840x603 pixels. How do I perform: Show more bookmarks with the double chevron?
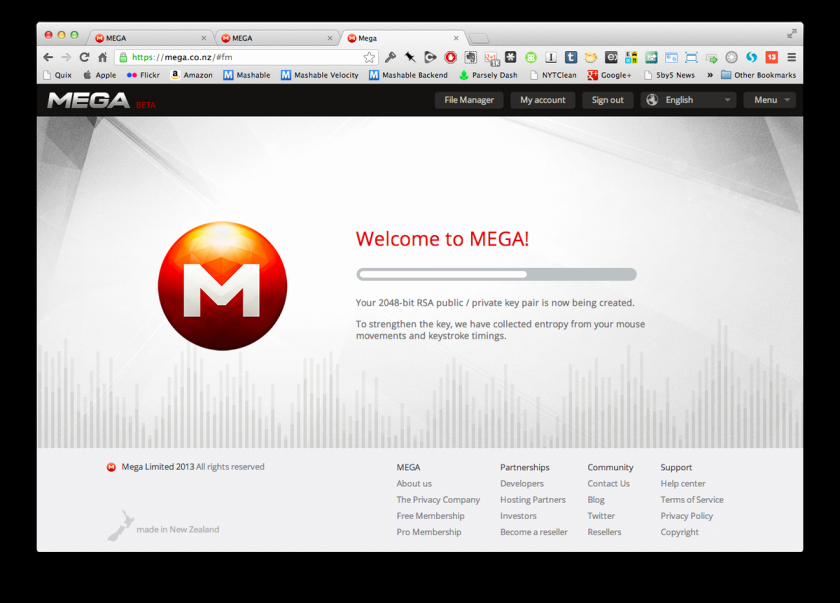tap(710, 75)
